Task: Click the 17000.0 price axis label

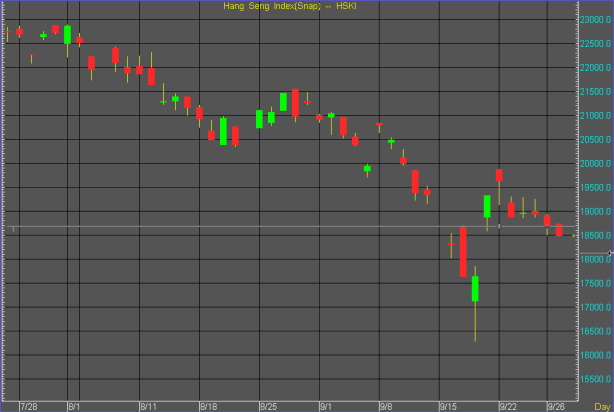Action: click(x=595, y=307)
